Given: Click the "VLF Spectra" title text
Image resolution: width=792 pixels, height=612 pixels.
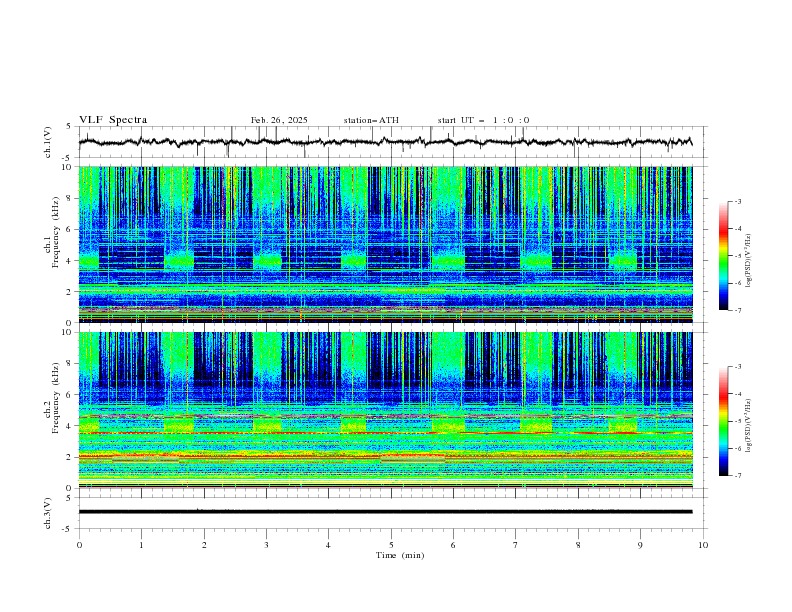Looking at the screenshot, I should [113, 120].
